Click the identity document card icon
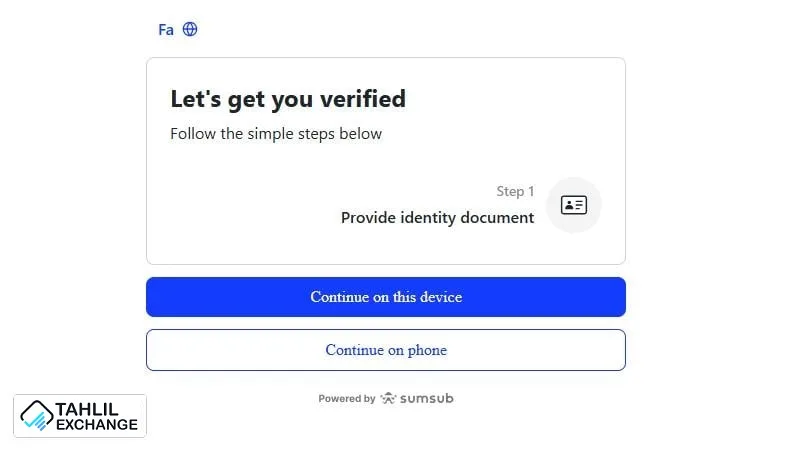This screenshot has height=450, width=800. (574, 205)
